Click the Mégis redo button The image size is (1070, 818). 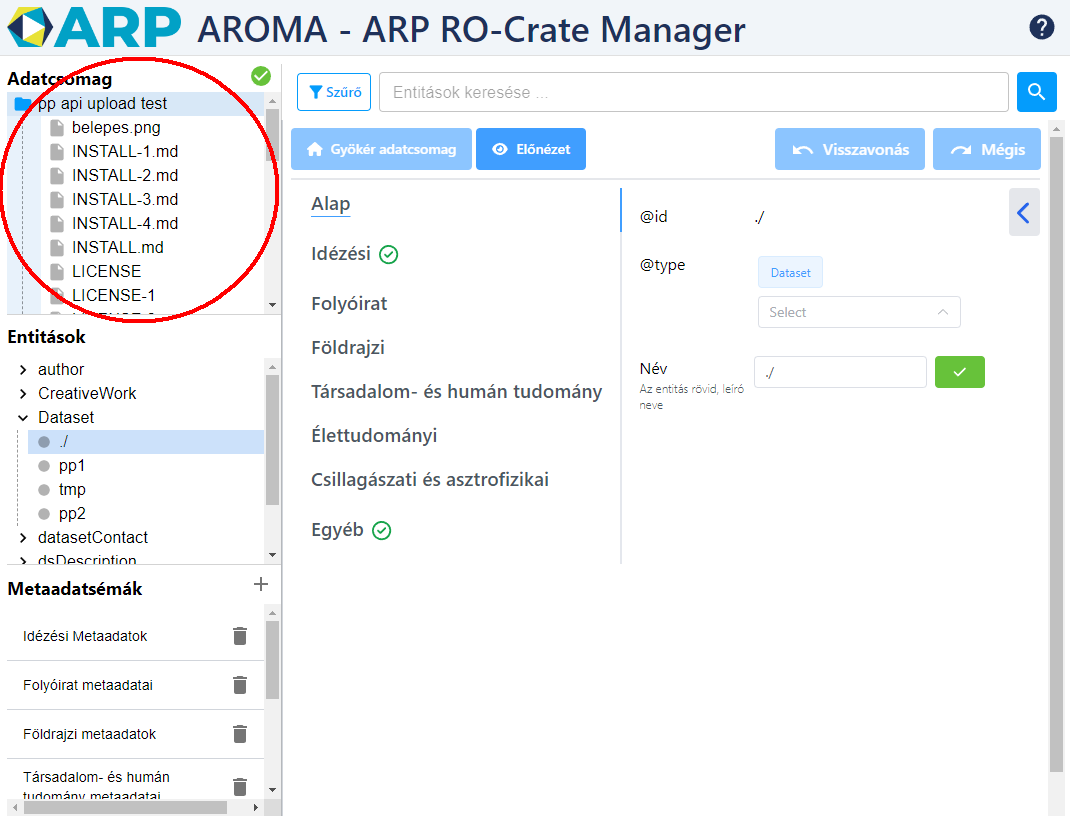[987, 149]
